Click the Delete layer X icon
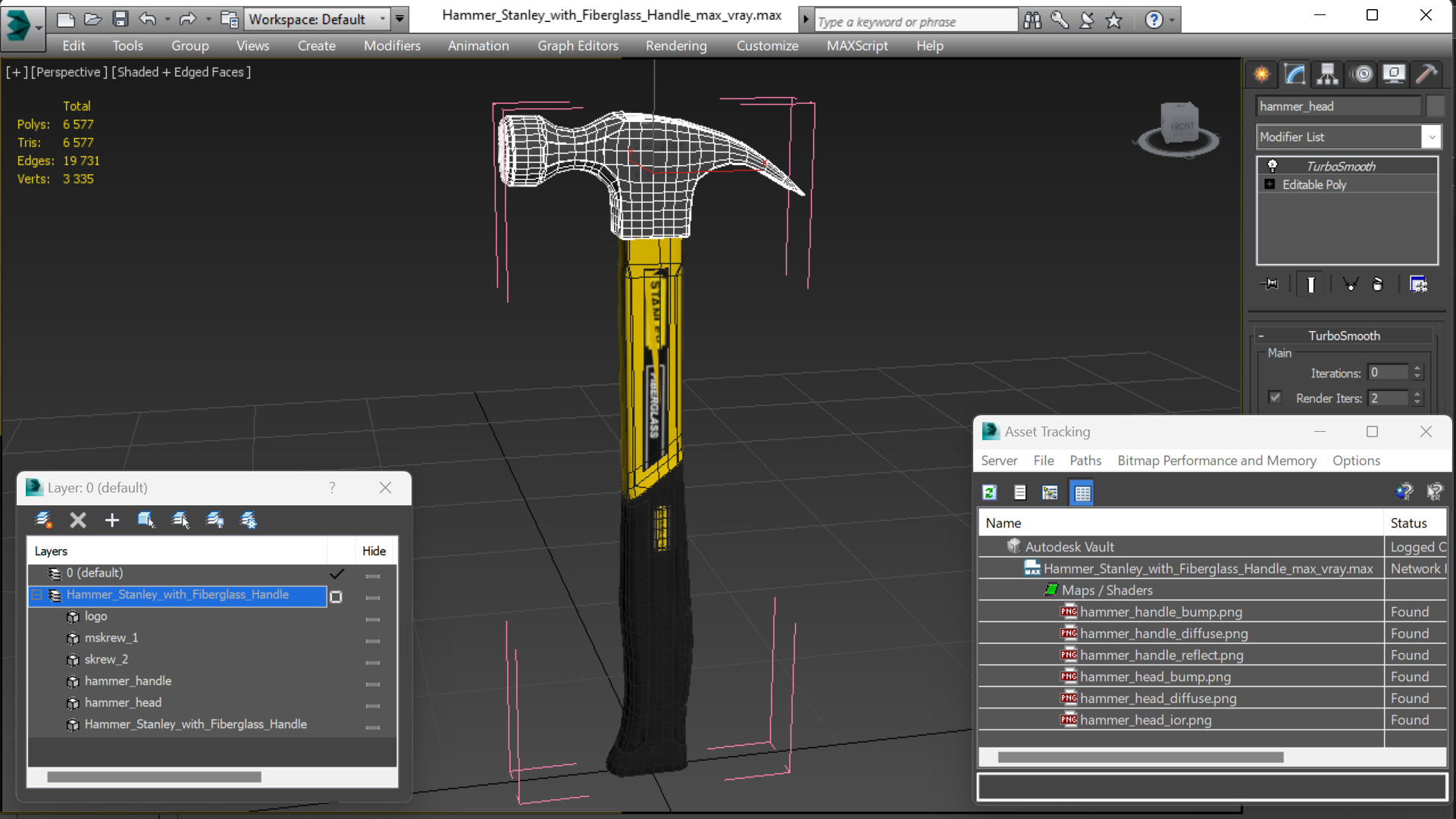1456x819 pixels. pyautogui.click(x=78, y=520)
